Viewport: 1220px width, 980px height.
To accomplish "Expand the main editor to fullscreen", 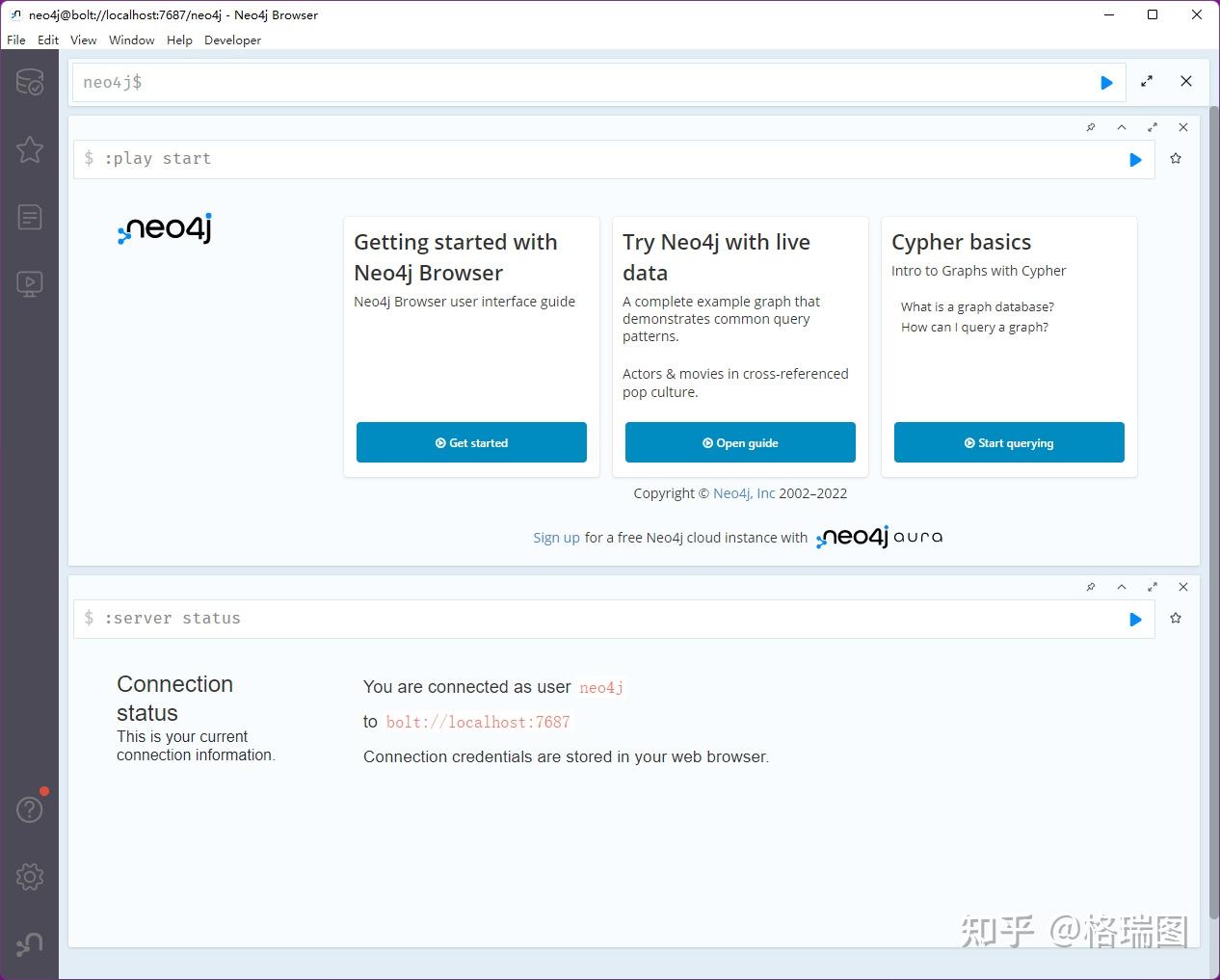I will pos(1147,82).
